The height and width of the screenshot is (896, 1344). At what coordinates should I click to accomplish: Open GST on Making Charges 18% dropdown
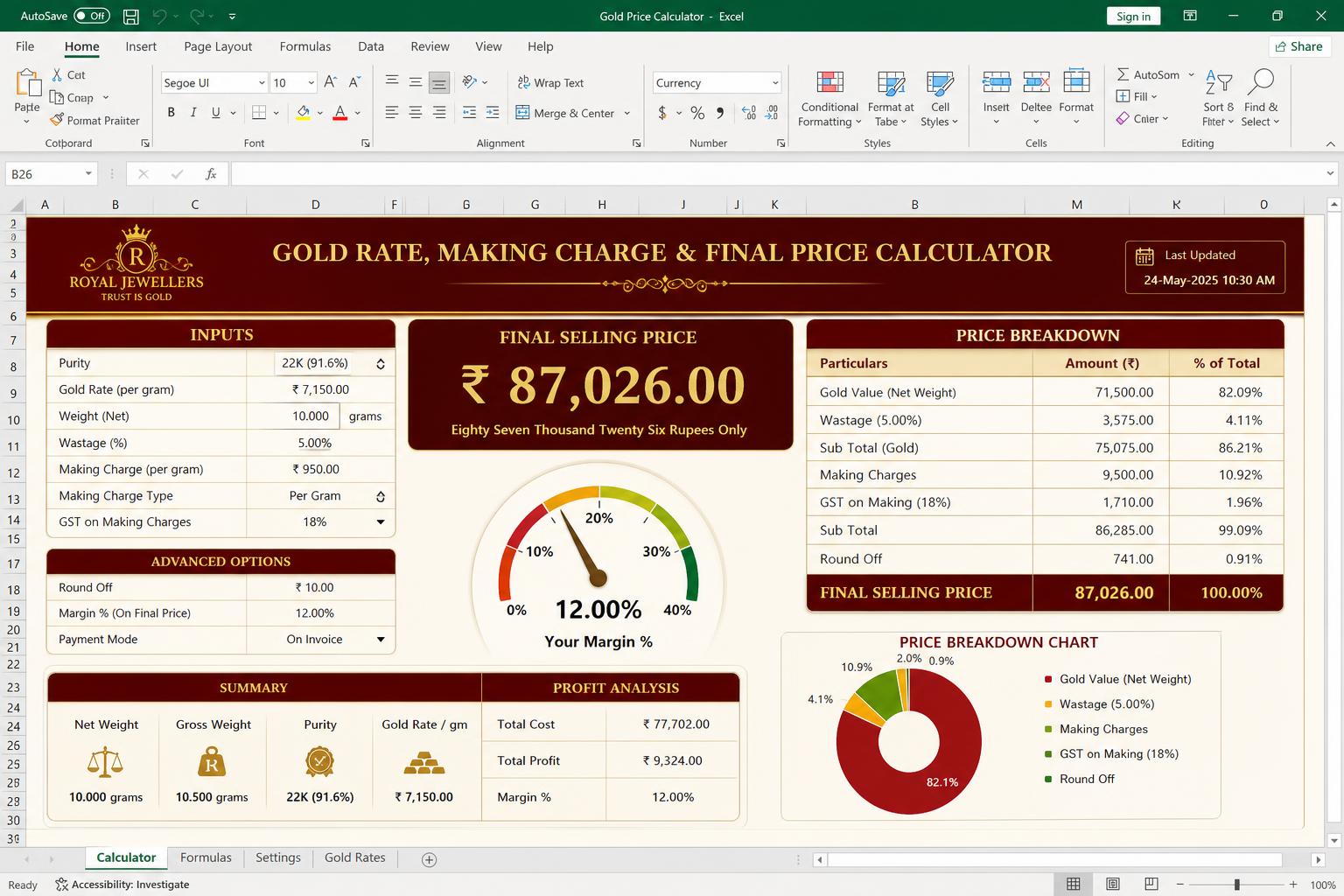[x=381, y=522]
